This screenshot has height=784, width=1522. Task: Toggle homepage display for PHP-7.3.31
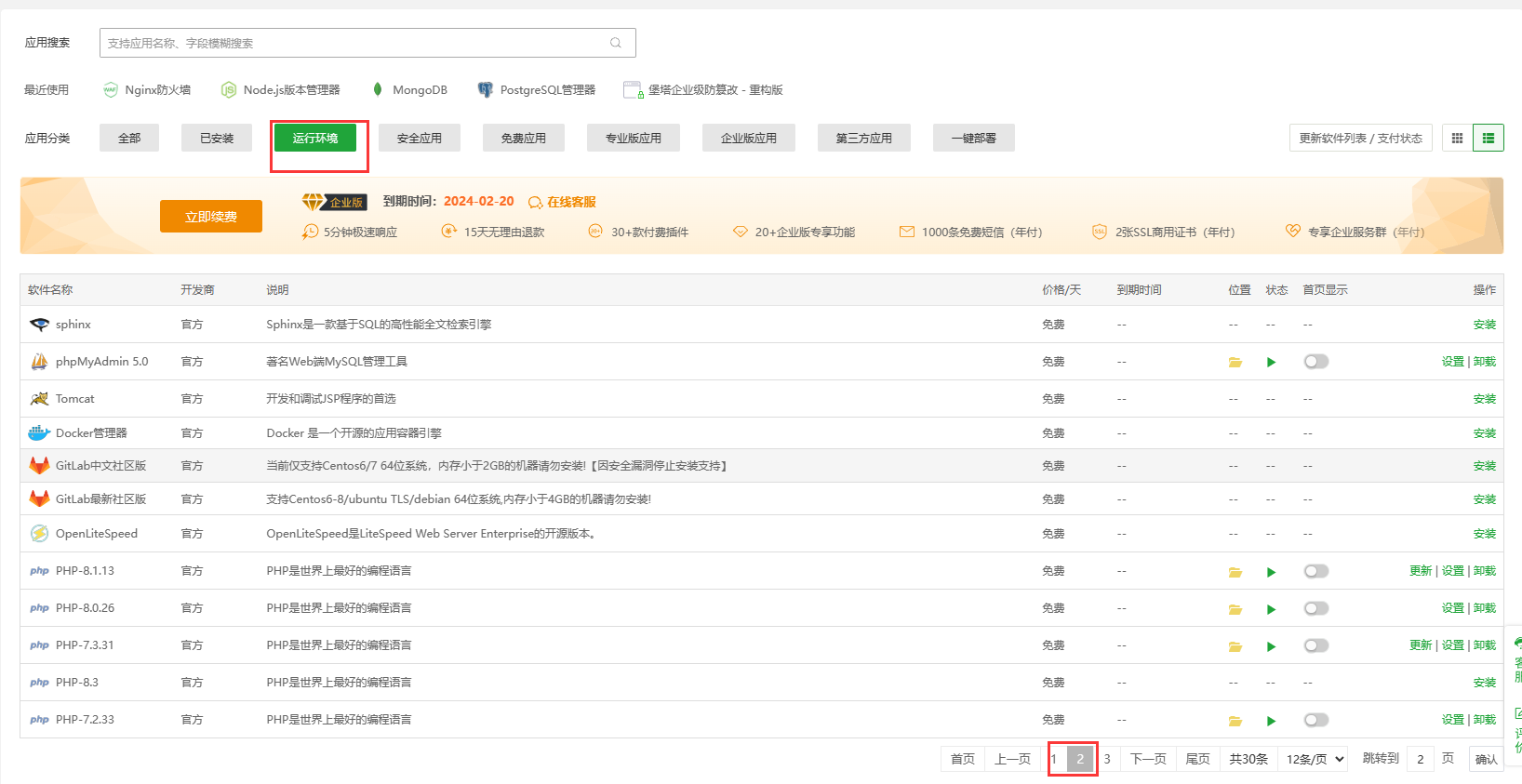click(1316, 645)
